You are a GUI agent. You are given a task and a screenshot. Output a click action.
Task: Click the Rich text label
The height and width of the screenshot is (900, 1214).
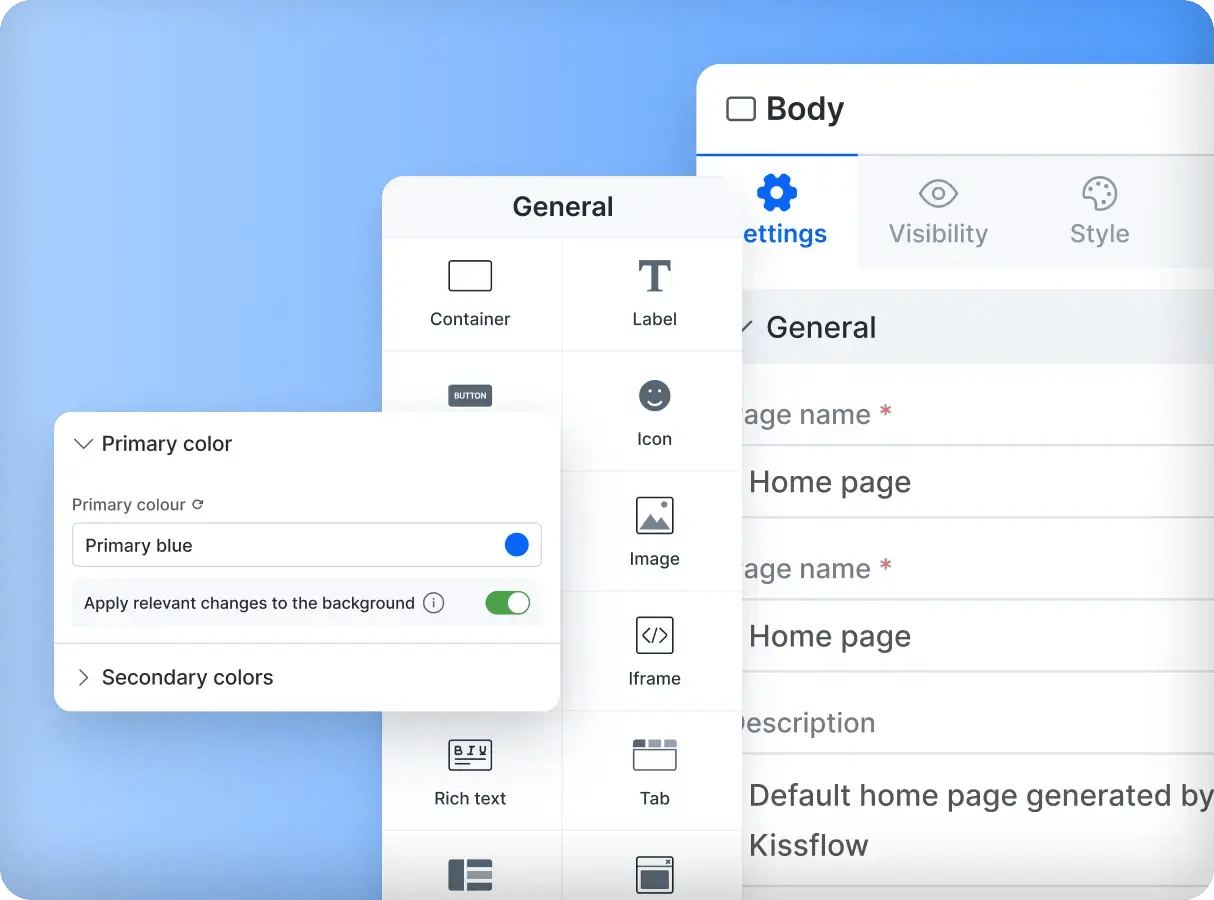click(470, 798)
